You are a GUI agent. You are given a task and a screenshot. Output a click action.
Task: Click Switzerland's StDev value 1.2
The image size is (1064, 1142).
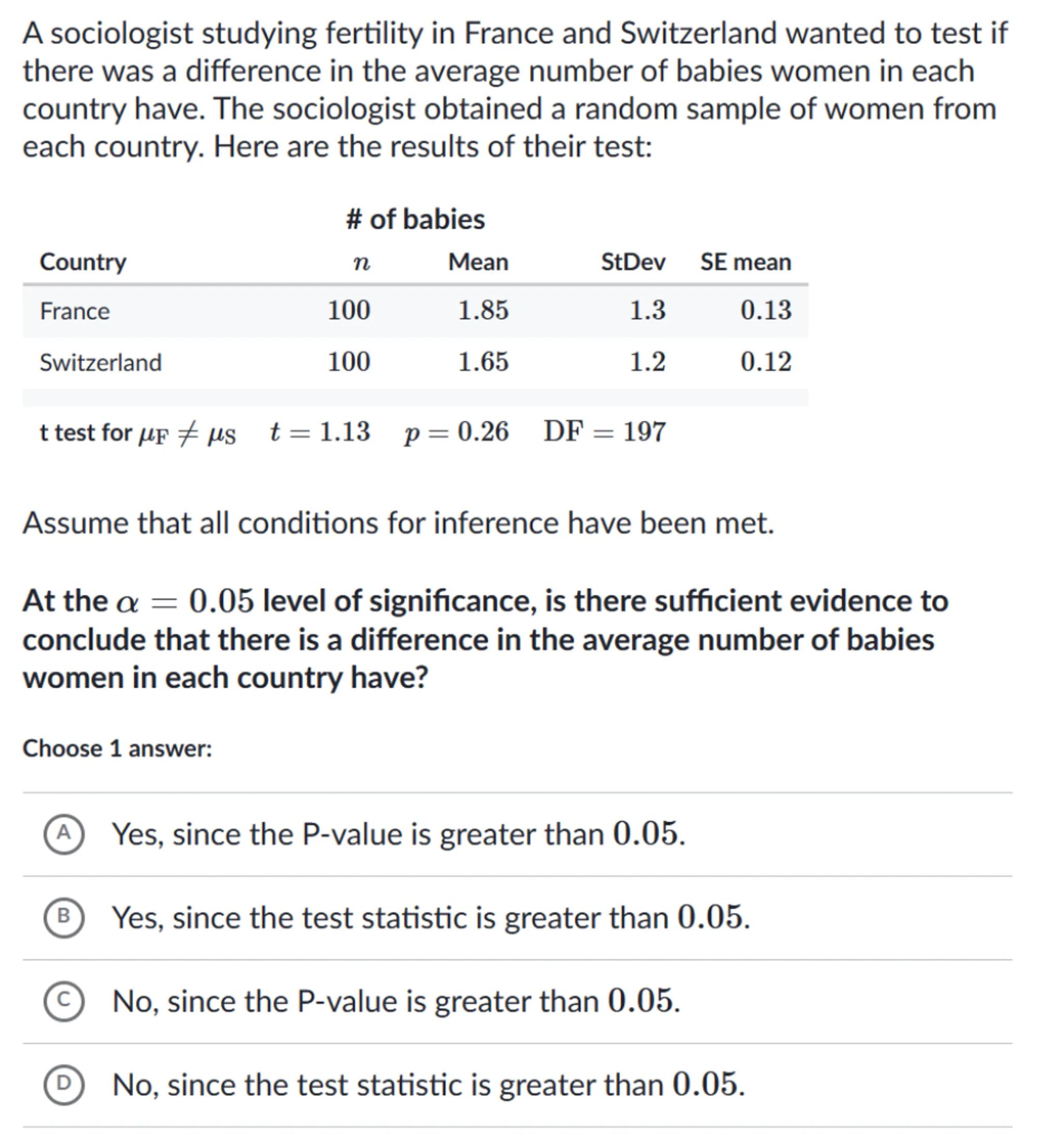tap(647, 362)
